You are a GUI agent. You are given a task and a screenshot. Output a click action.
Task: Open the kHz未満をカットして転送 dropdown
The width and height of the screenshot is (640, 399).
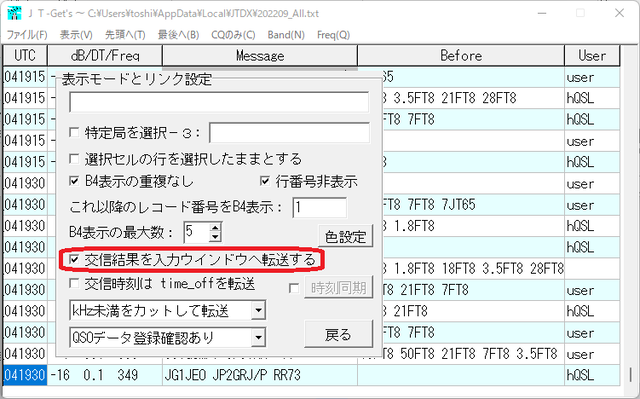[x=258, y=311]
